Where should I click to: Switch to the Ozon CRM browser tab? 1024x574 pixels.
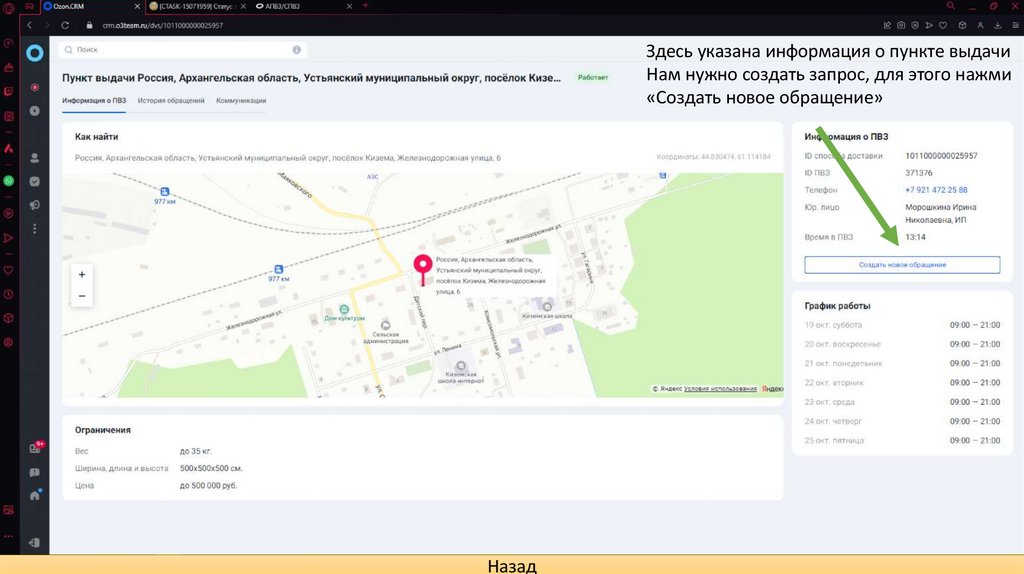coord(91,6)
